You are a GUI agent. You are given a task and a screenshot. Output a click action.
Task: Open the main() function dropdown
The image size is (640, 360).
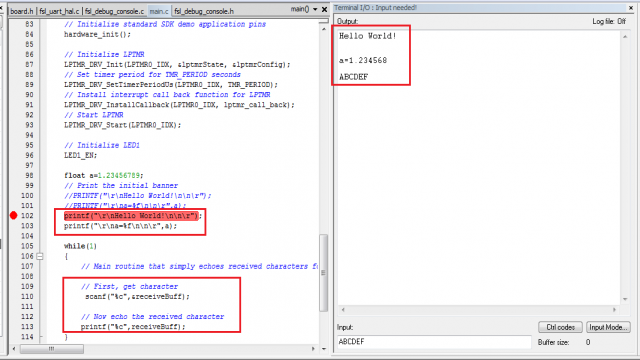[x=315, y=9]
